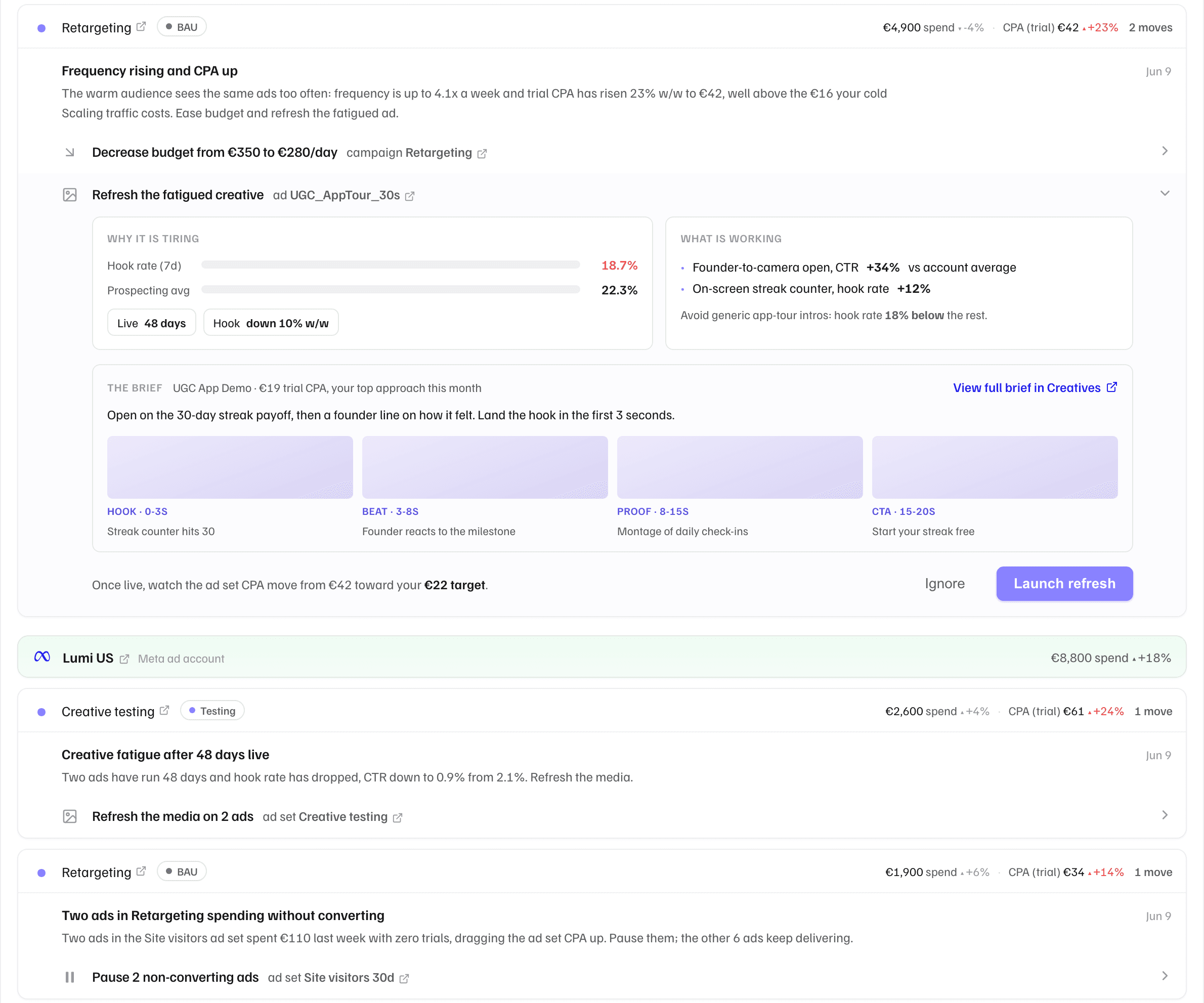Click the Launch refresh button
The height and width of the screenshot is (1003, 1204).
1064,584
